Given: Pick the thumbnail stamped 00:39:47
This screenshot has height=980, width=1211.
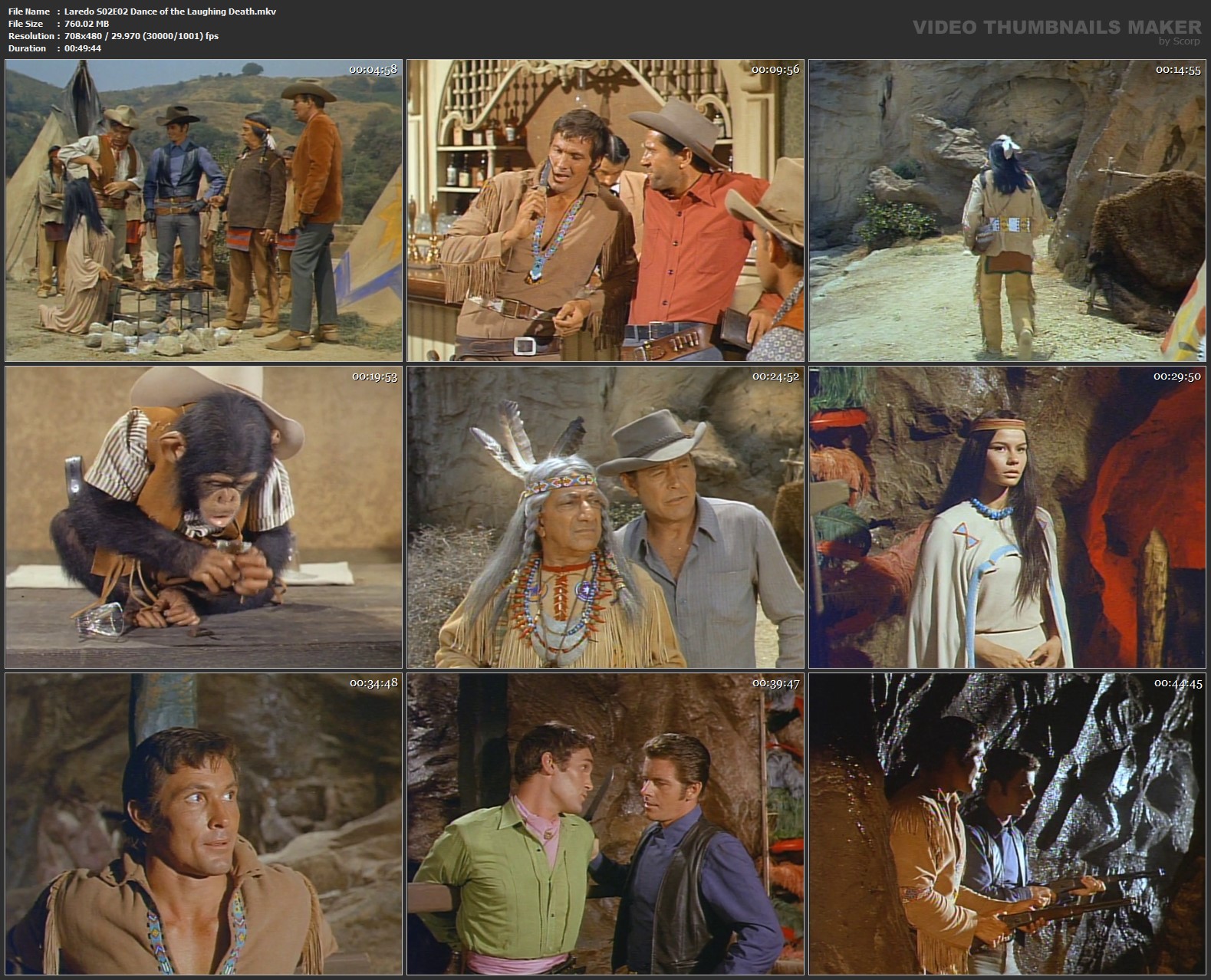Looking at the screenshot, I should (605, 824).
